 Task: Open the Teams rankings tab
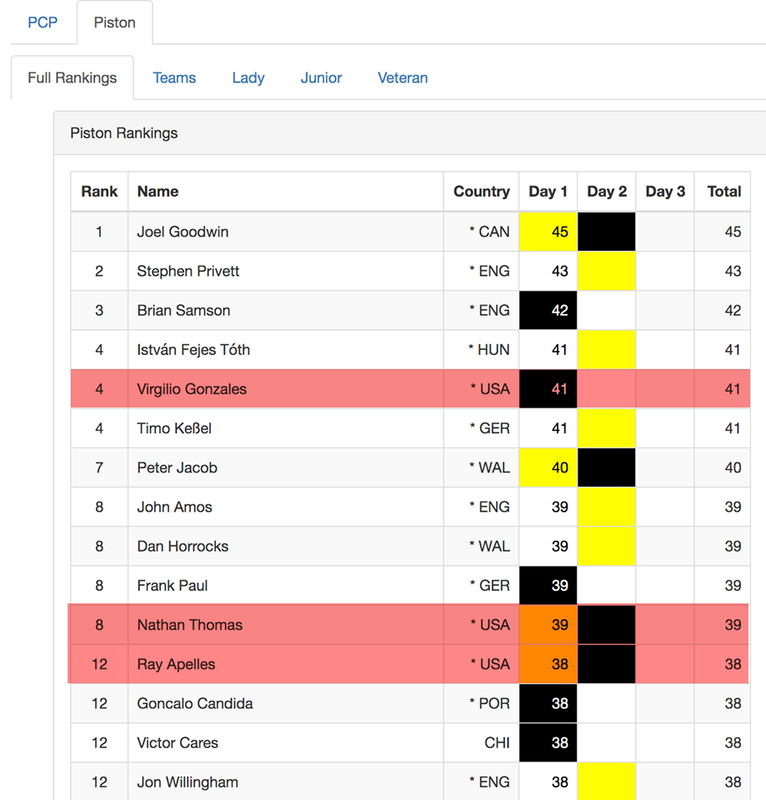[175, 78]
